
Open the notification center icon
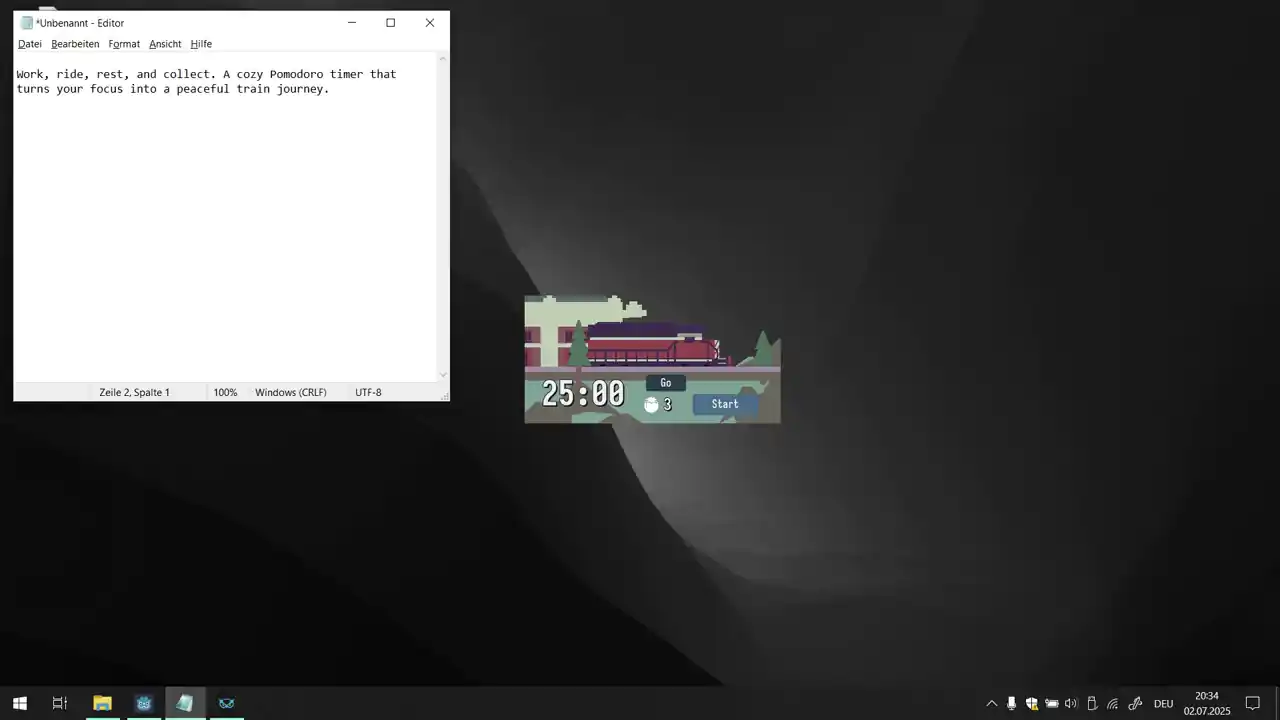[1252, 703]
